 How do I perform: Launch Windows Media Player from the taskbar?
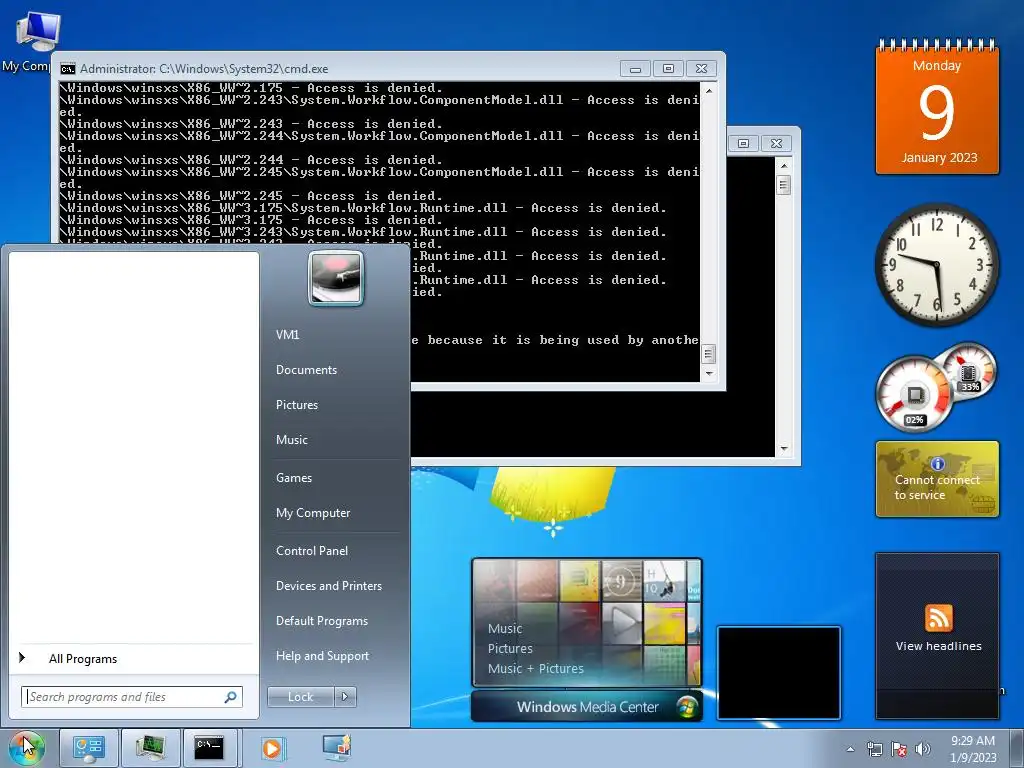272,748
